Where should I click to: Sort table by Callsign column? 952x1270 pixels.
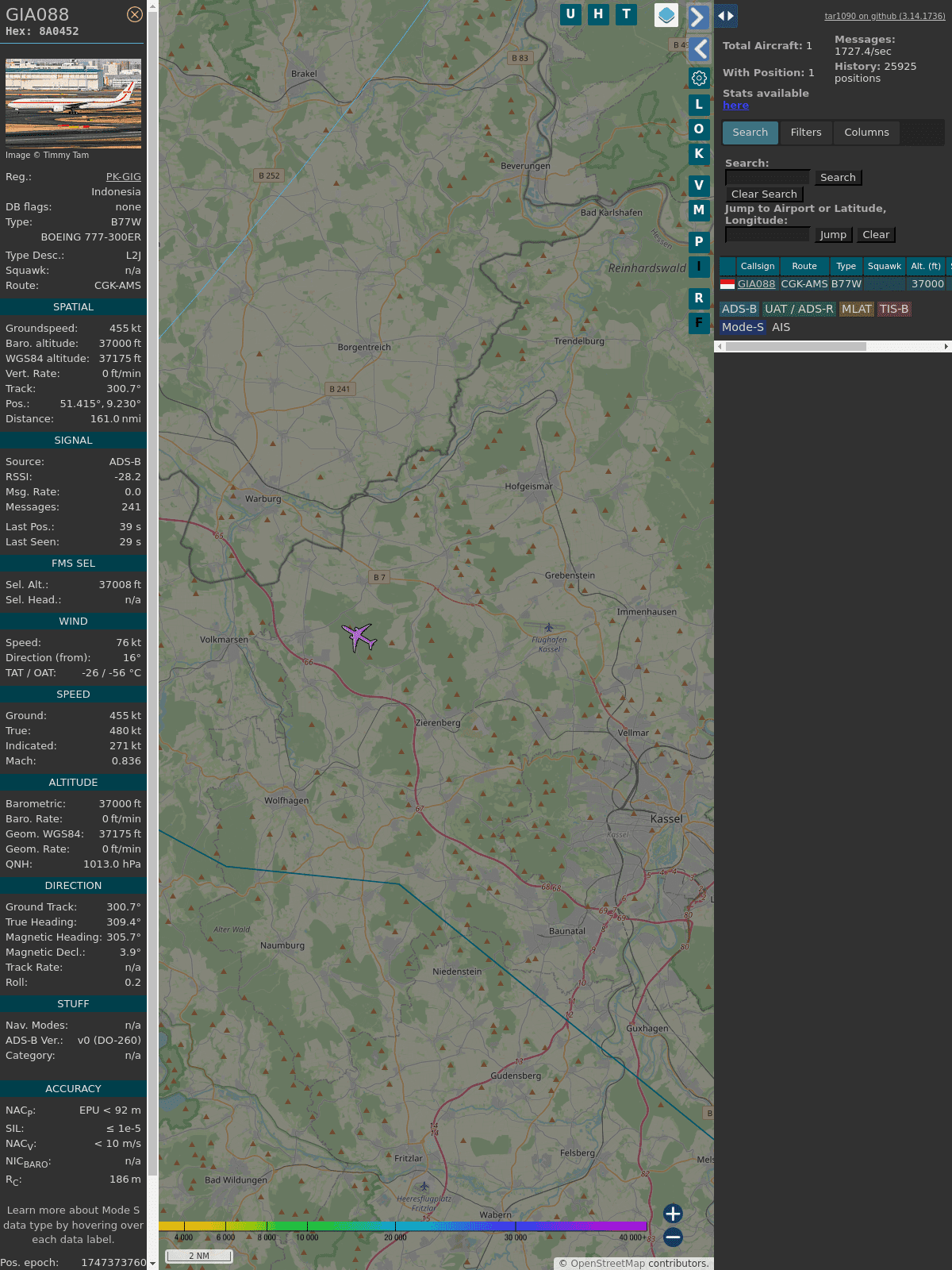click(x=758, y=266)
